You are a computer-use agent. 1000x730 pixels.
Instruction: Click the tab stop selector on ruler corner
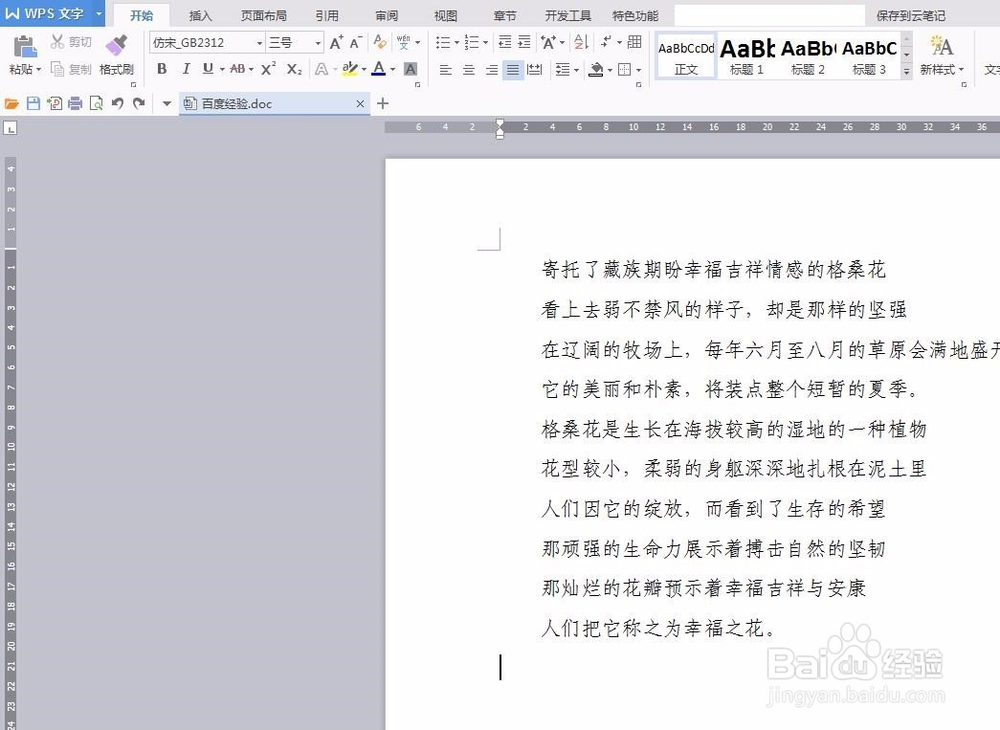10,129
